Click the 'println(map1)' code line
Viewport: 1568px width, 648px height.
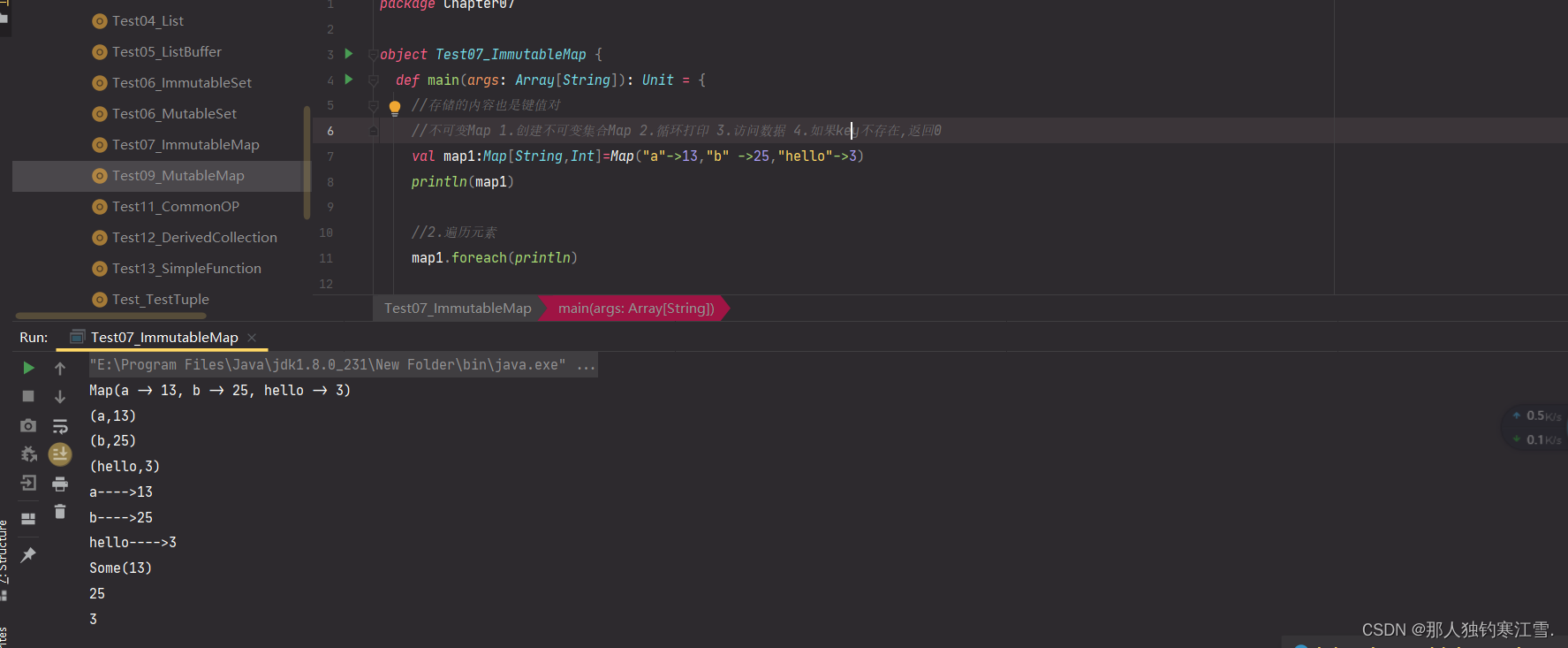click(462, 181)
